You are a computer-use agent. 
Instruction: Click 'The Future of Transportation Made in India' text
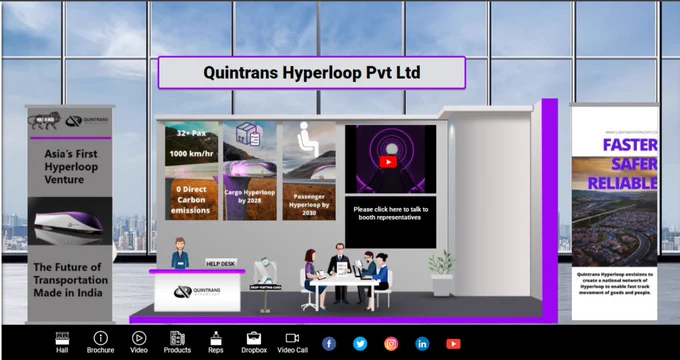tap(70, 280)
